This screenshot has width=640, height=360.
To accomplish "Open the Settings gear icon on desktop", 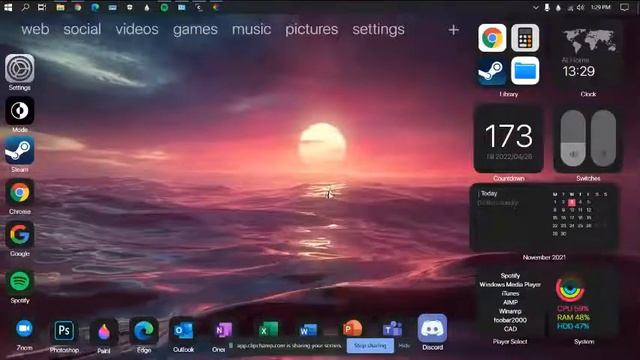I will click(x=20, y=68).
